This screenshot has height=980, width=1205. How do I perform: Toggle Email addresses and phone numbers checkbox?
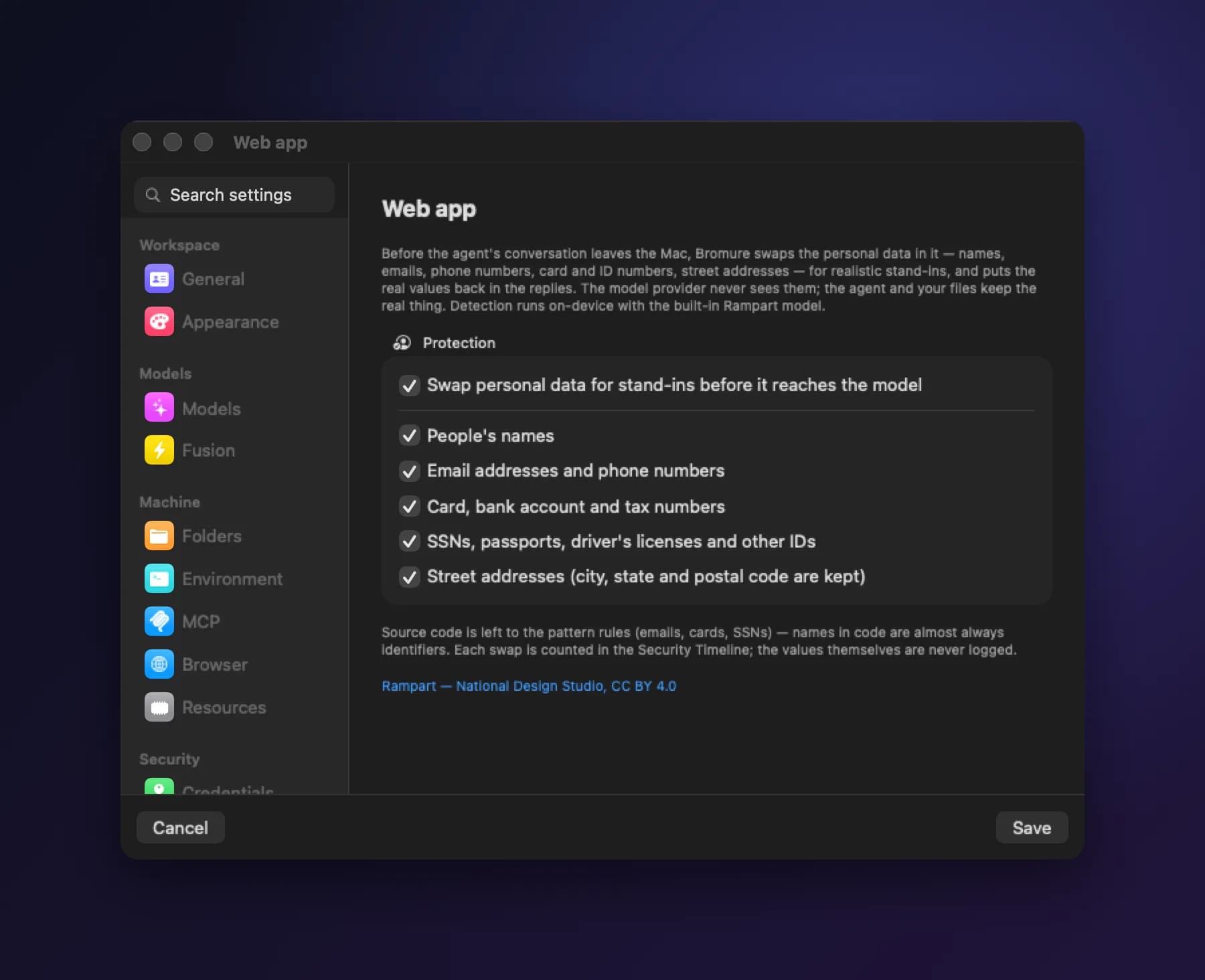(x=409, y=471)
